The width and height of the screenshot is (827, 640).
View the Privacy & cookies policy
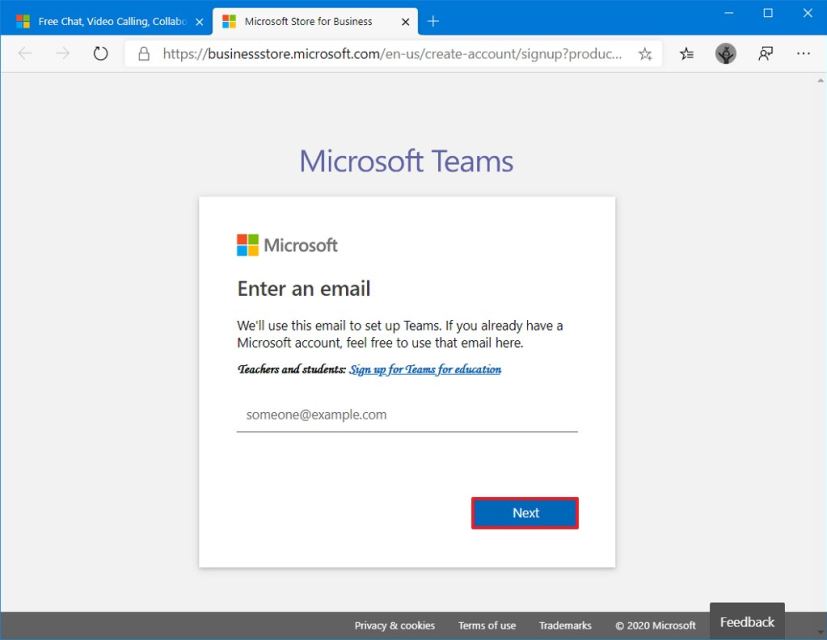click(x=394, y=625)
